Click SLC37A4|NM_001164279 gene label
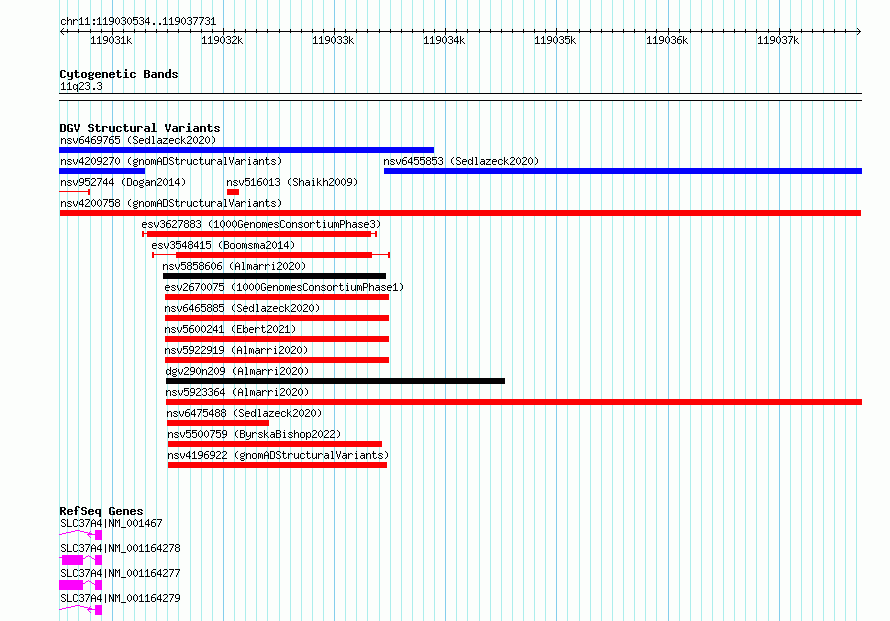 120,598
